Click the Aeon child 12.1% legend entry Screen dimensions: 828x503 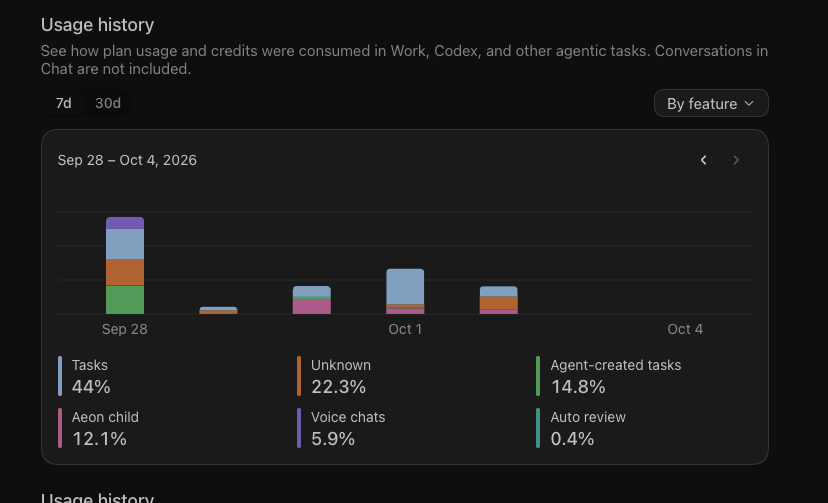click(x=99, y=428)
